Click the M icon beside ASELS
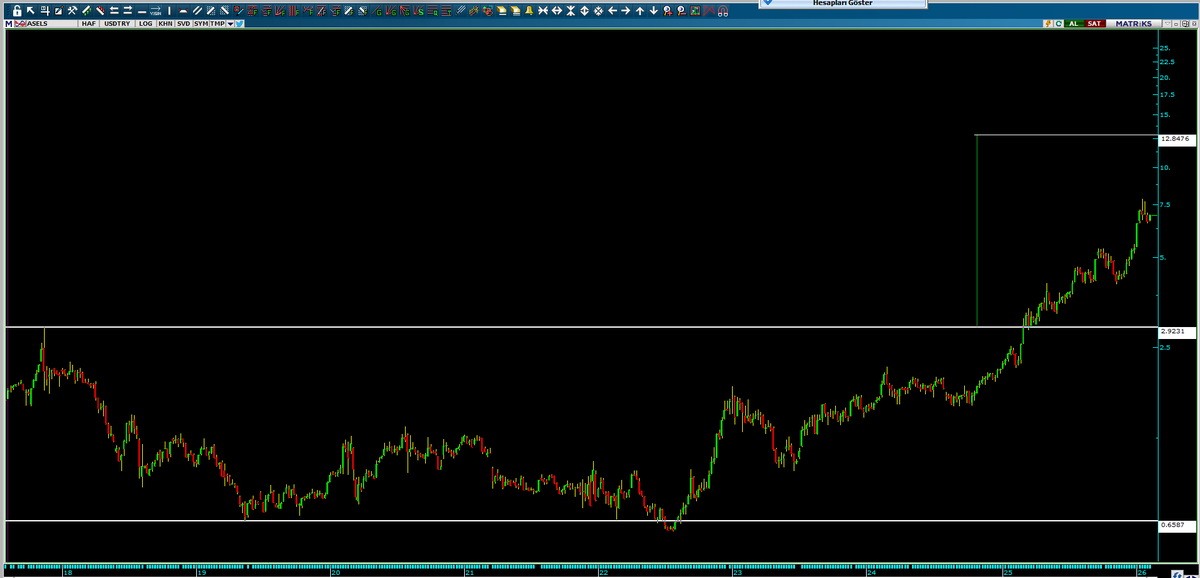The width and height of the screenshot is (1200, 578). [8, 23]
